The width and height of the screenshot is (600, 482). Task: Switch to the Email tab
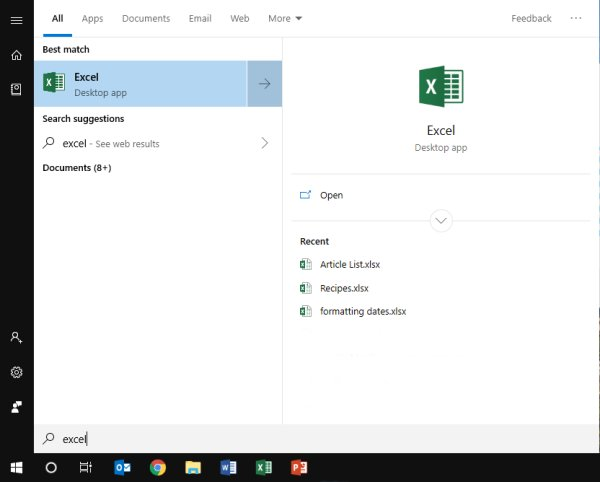pos(200,18)
